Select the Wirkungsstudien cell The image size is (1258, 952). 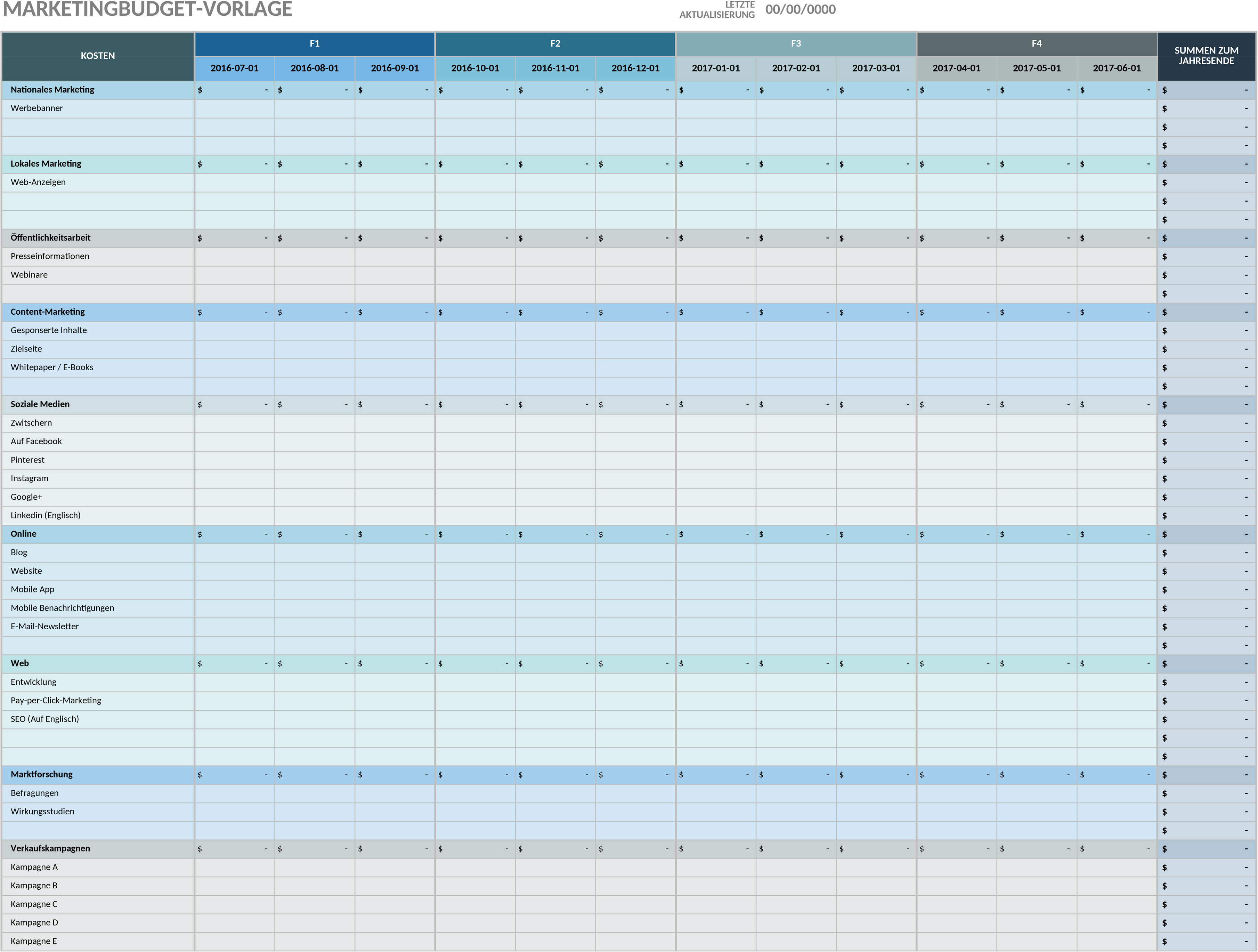[x=98, y=812]
